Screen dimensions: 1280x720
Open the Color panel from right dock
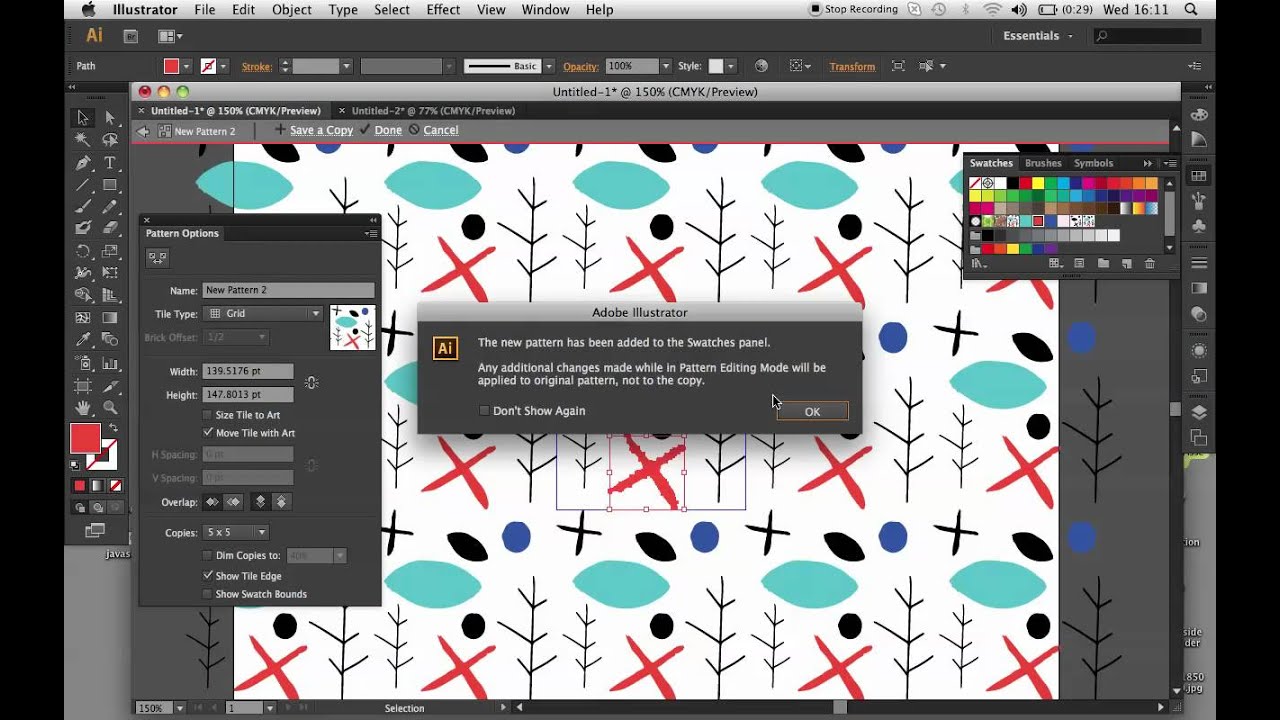pos(1199,114)
